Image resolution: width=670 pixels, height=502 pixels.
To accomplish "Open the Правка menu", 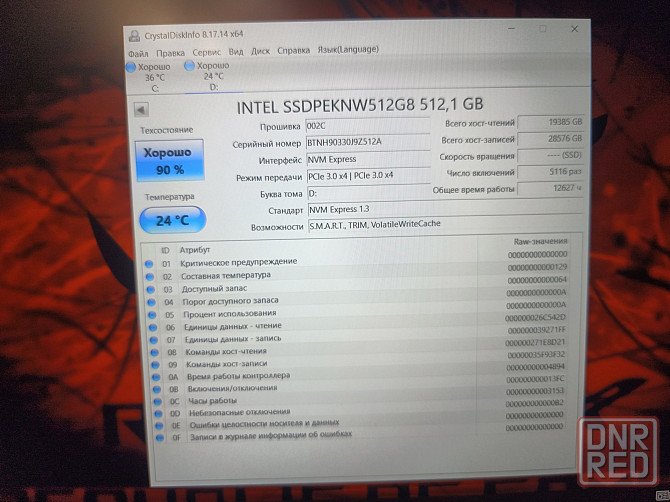I will (x=170, y=53).
